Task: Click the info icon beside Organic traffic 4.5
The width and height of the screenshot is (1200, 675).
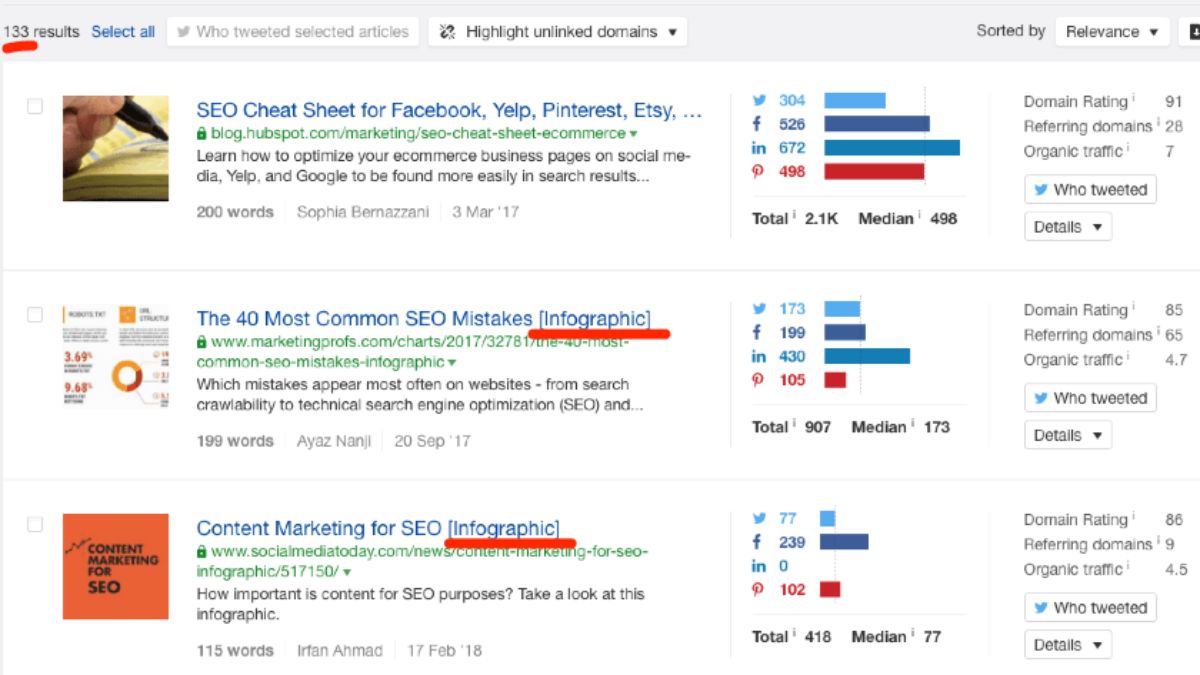Action: tap(1128, 567)
